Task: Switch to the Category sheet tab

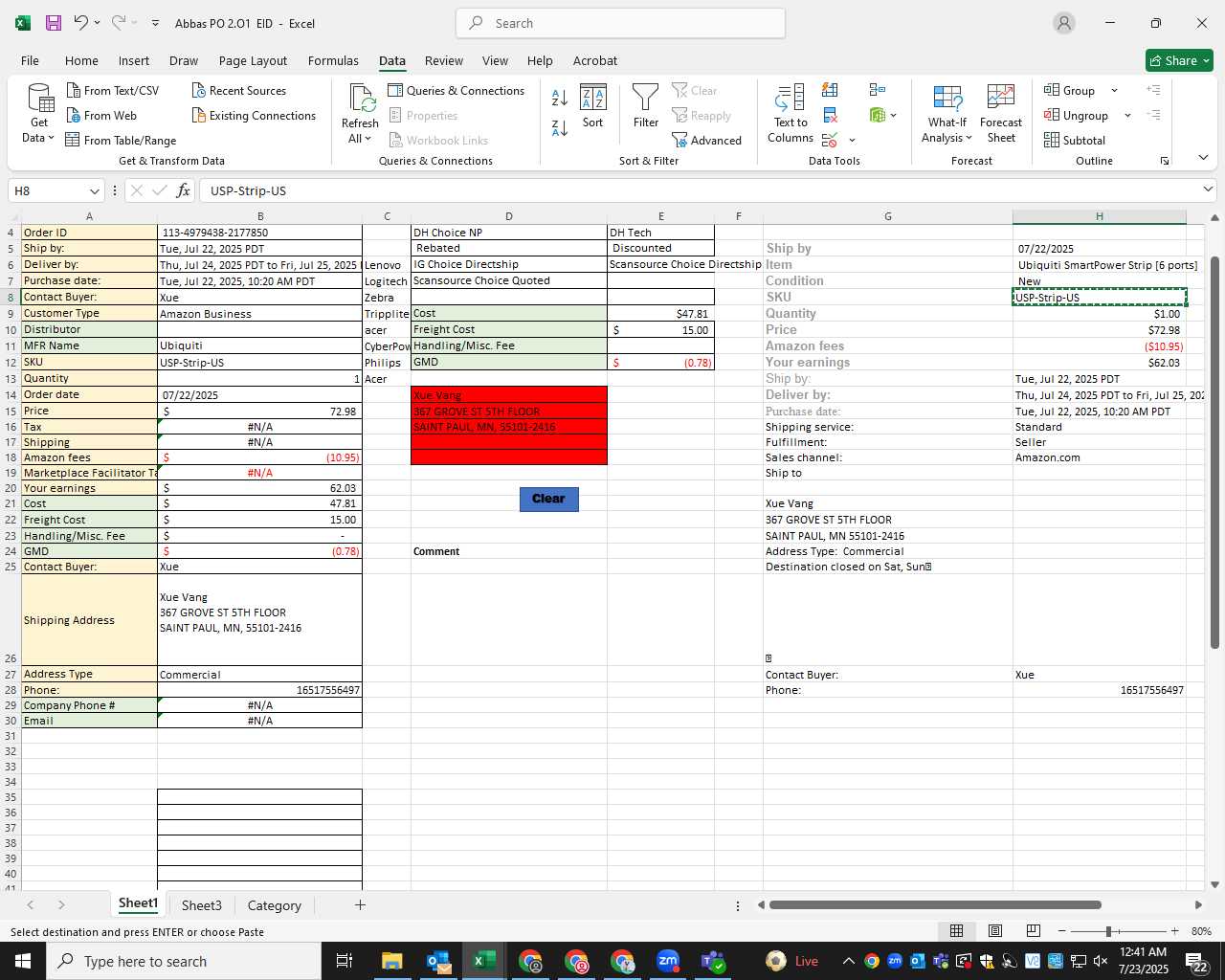Action: click(274, 905)
